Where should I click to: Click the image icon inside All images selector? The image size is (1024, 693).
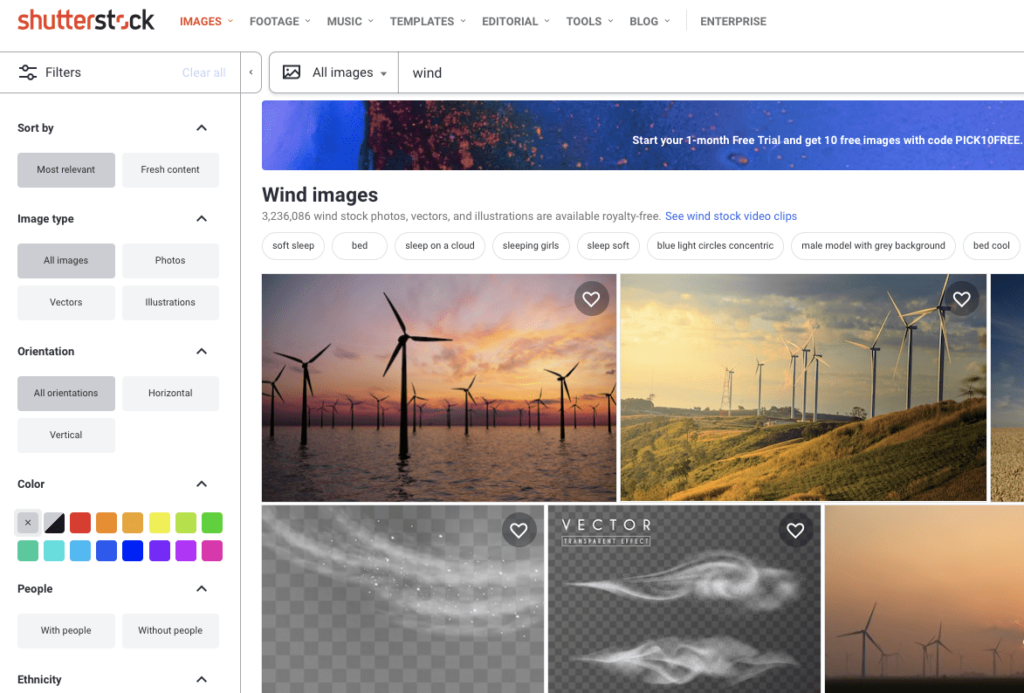click(291, 72)
